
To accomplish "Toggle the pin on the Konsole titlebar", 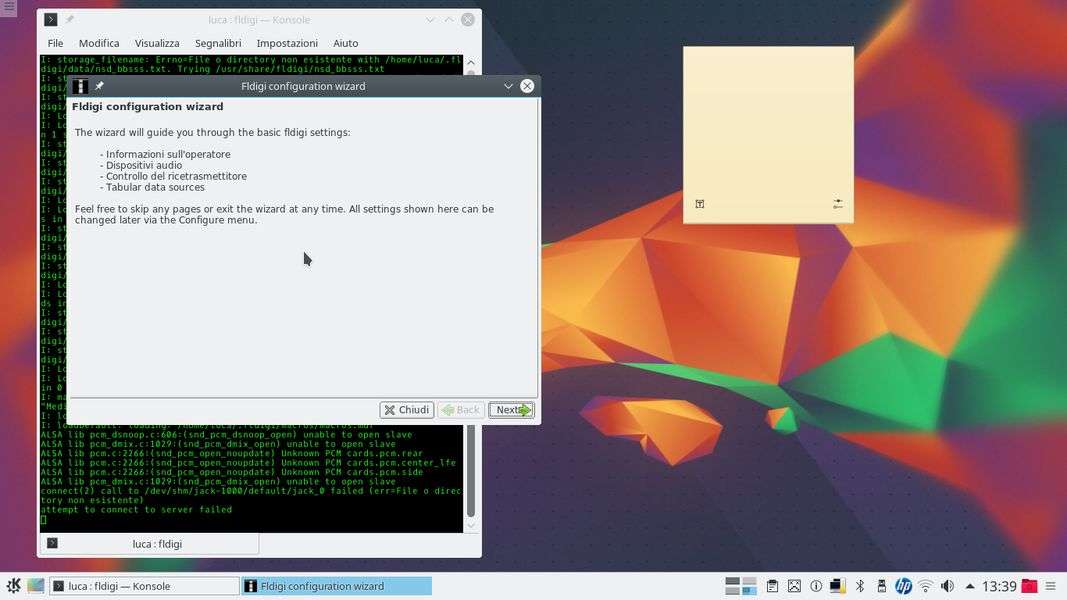I will pyautogui.click(x=70, y=20).
